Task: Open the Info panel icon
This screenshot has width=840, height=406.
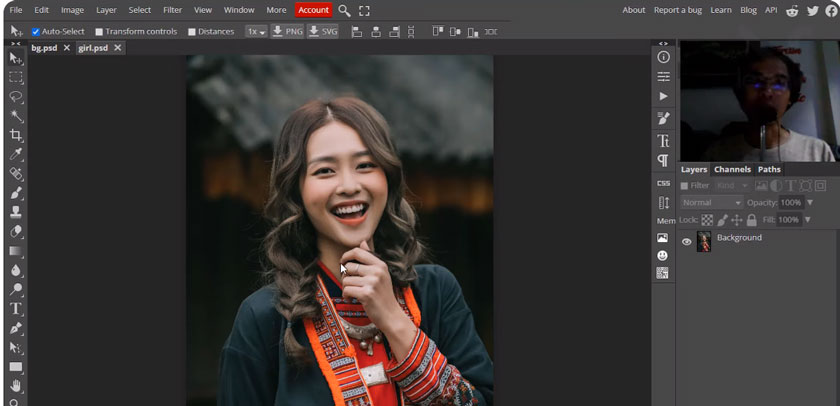Action: 663,57
